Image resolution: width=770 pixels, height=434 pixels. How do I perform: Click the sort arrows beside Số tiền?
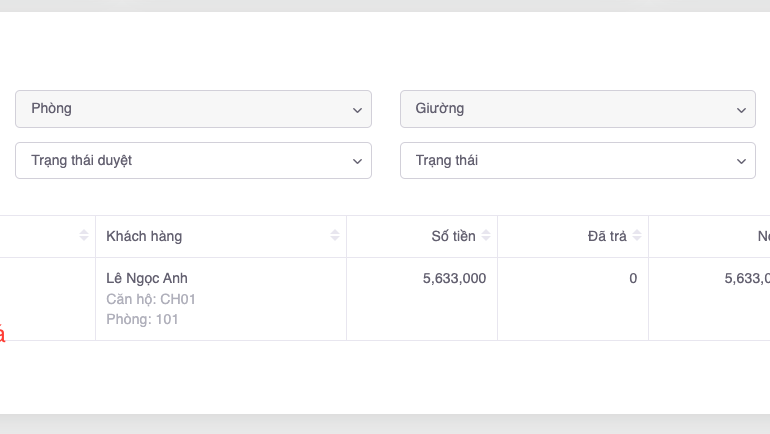(x=486, y=236)
